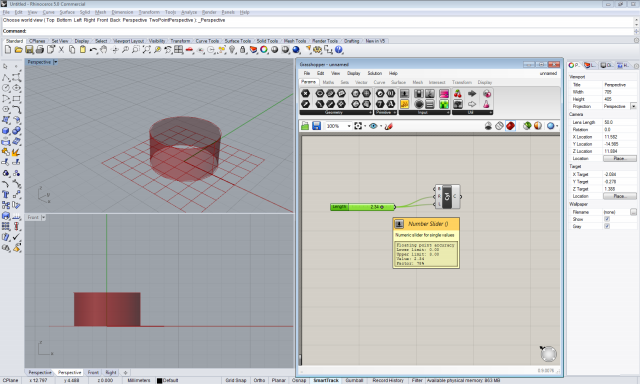Click the black arrow icon in Util group
The width and height of the screenshot is (640, 384).
472,93
